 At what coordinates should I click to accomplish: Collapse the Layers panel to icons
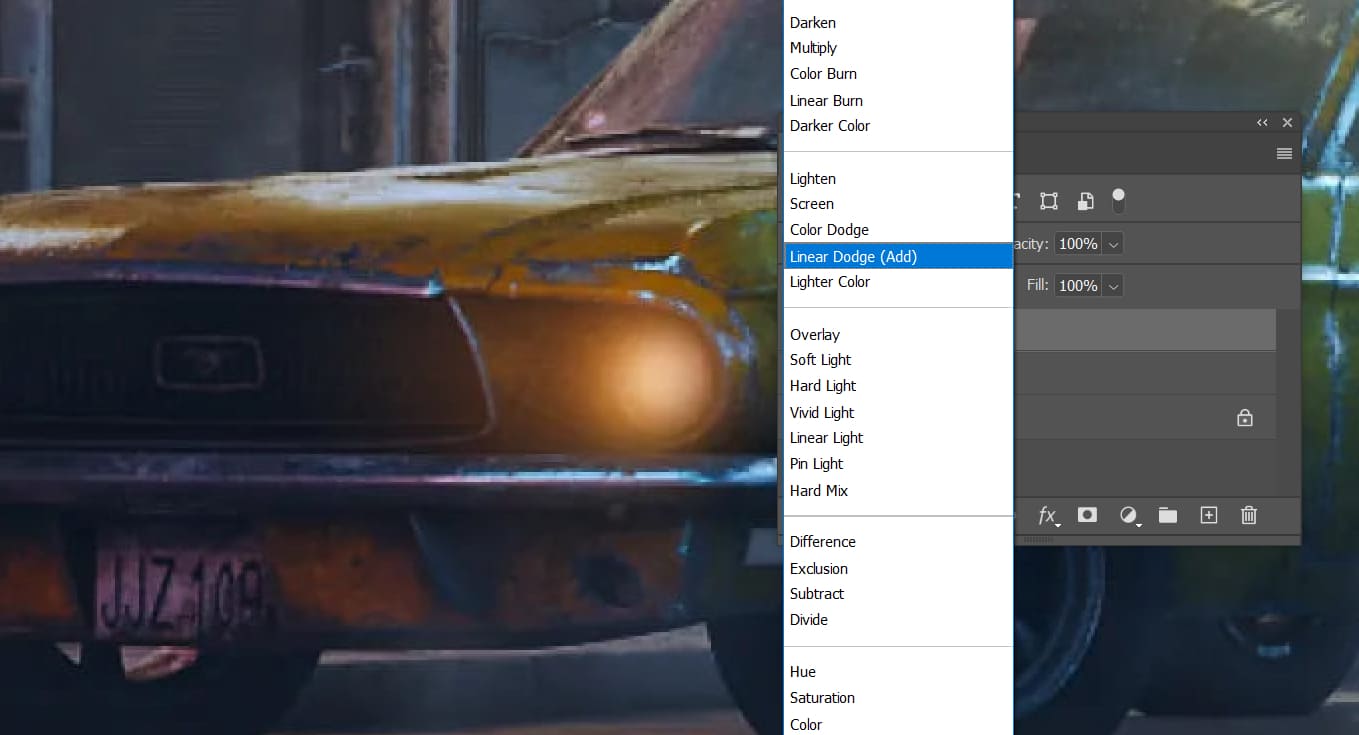point(1262,122)
